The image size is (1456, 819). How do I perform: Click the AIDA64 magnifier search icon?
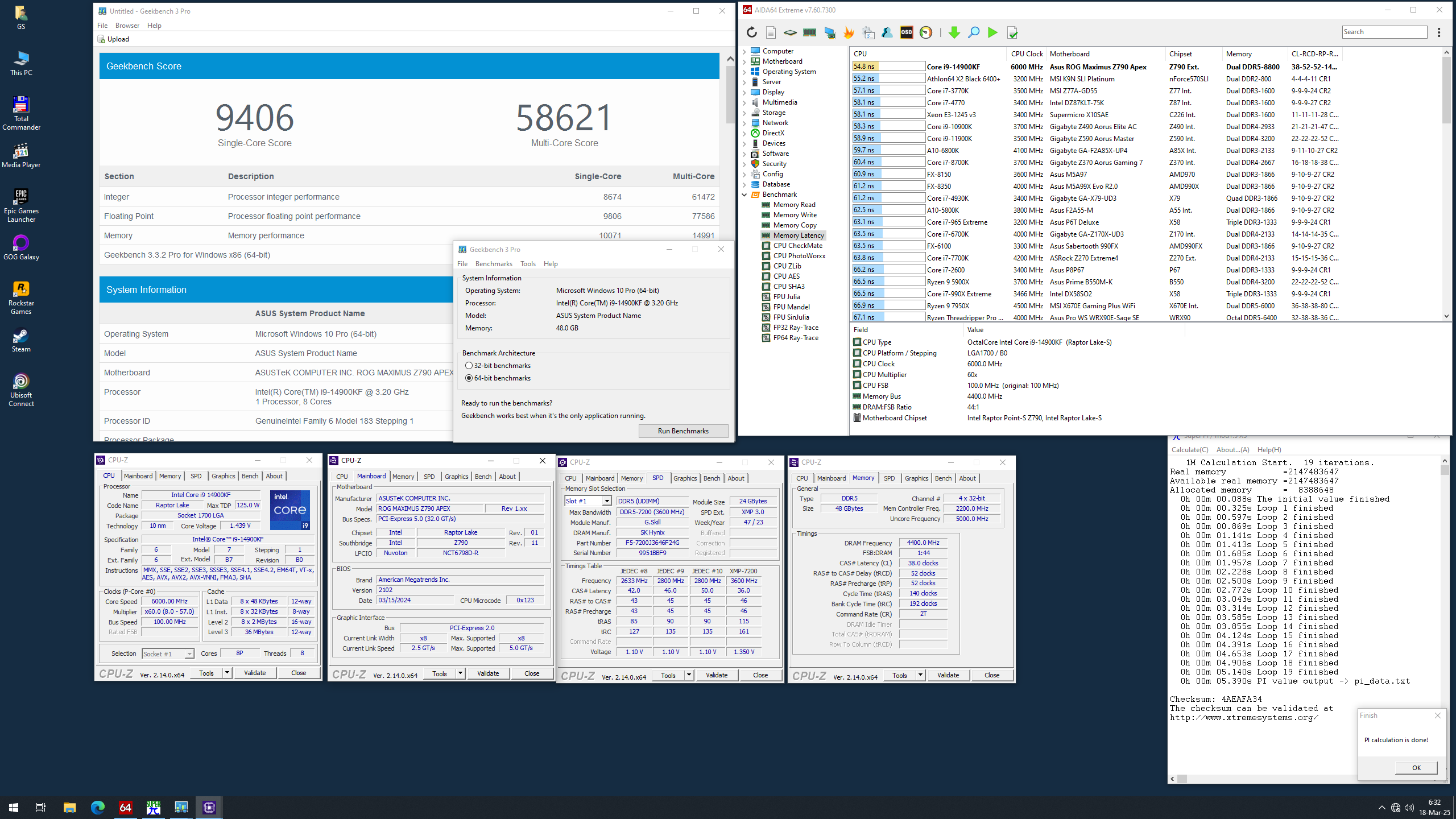974,32
